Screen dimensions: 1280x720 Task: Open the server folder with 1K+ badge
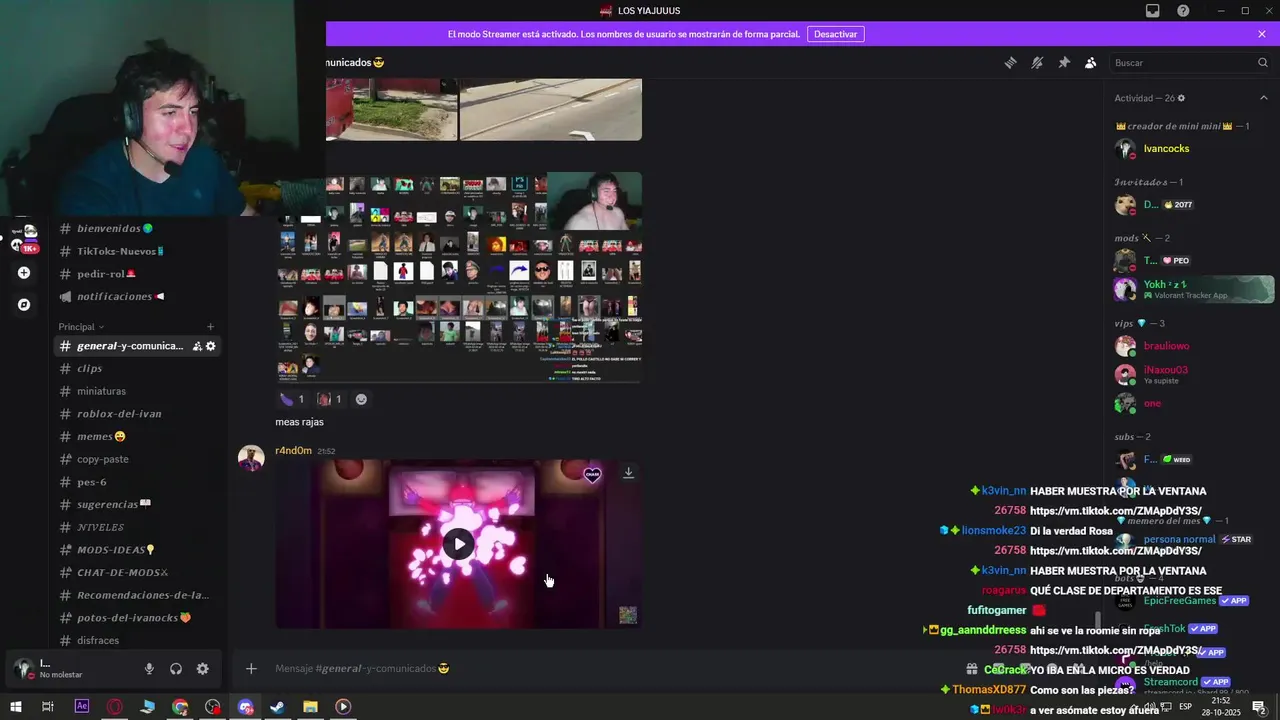click(x=24, y=239)
